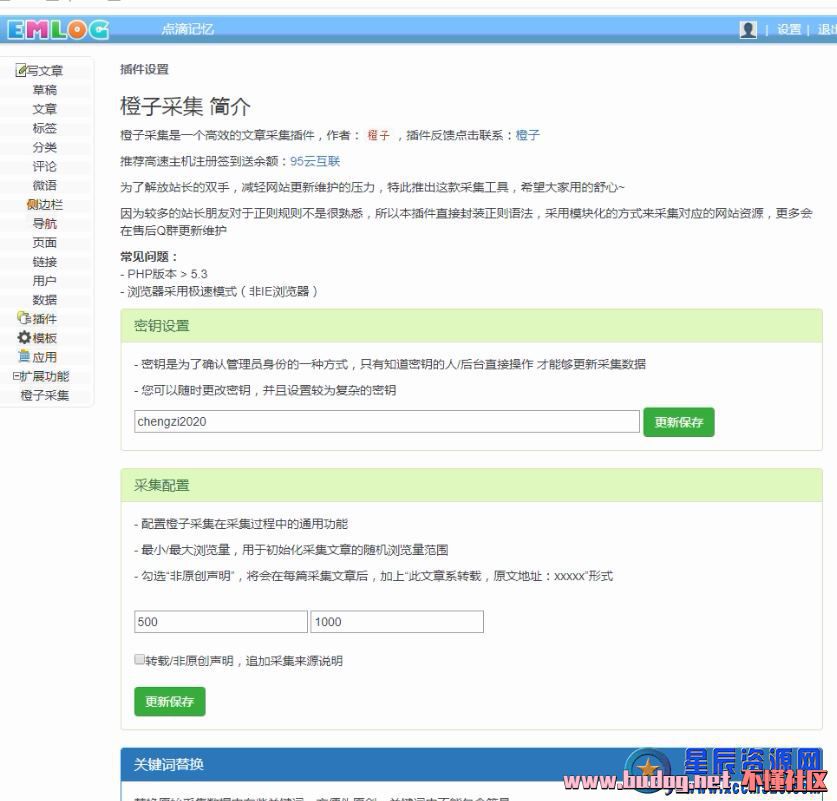Enable the 转载/非原创声明 checkbox
Viewport: 837px width, 801px height.
click(140, 660)
